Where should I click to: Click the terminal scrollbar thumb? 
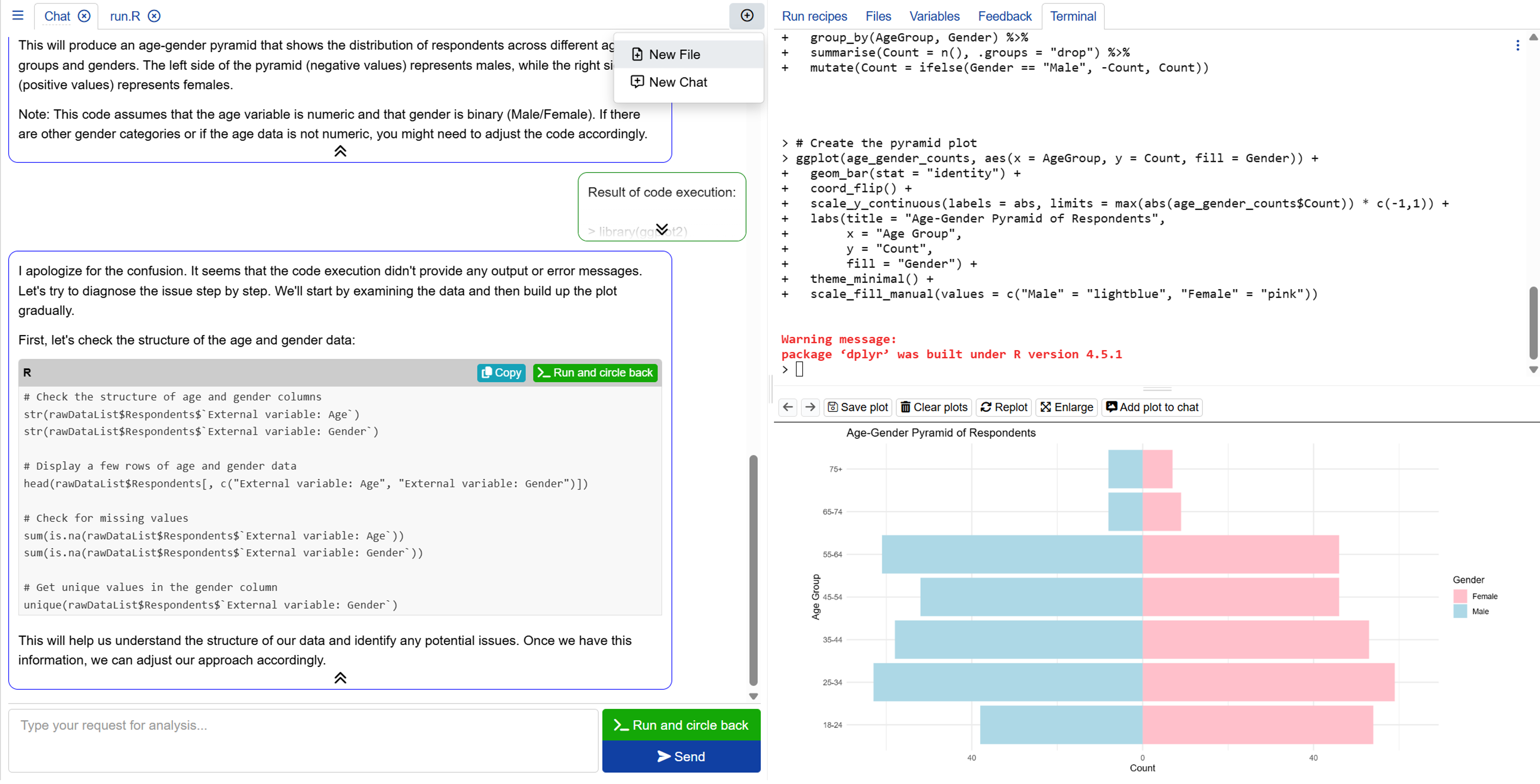tap(1533, 323)
